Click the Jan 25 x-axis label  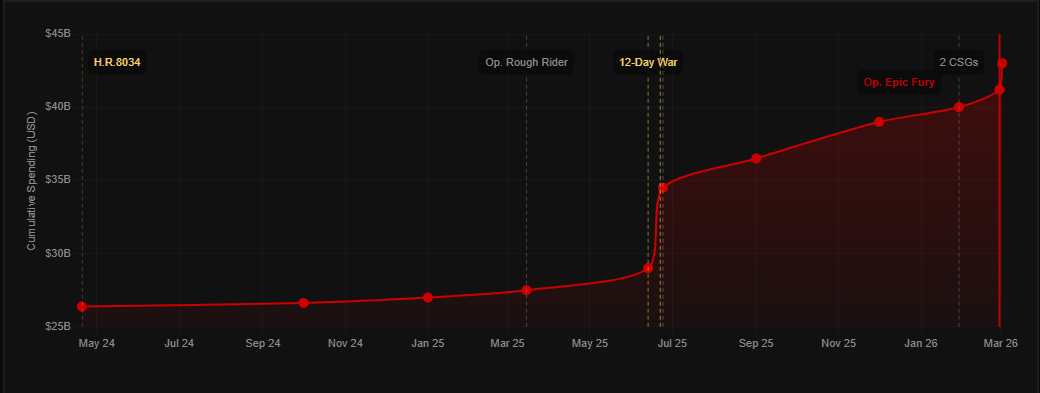click(x=428, y=344)
